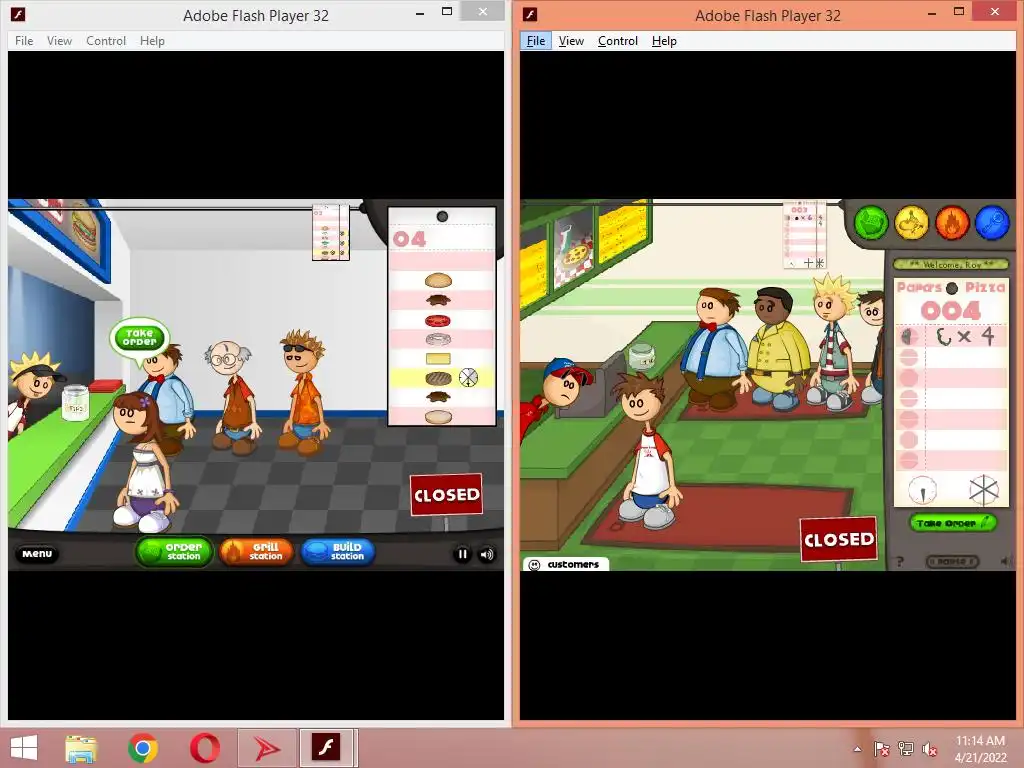
Task: Open Windows Start button
Action: 24,748
